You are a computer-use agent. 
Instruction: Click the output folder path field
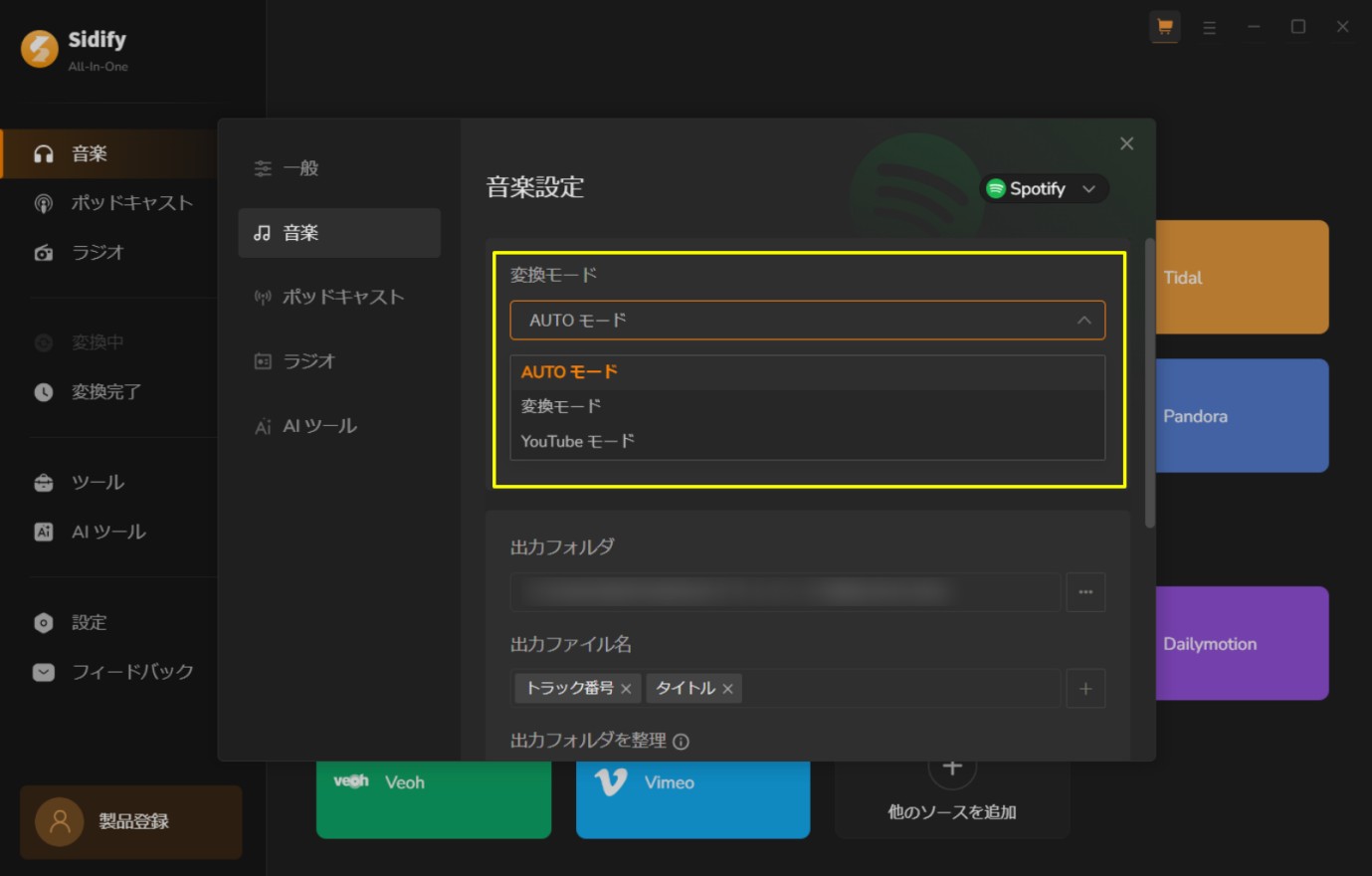[785, 592]
